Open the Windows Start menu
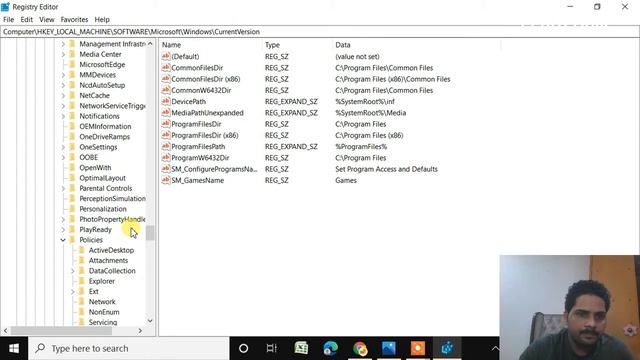640x360 pixels. click(14, 348)
